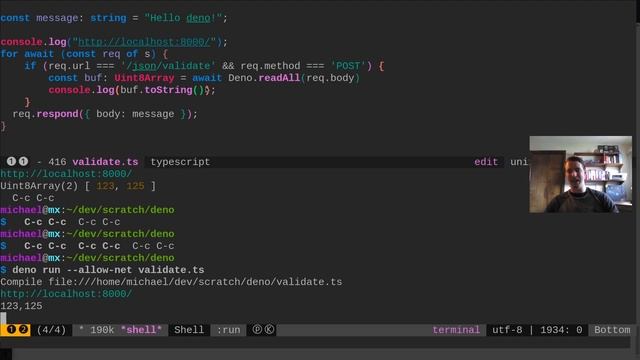The height and width of the screenshot is (360, 640).
Task: Click the readAll method call in the code
Action: click(279, 78)
